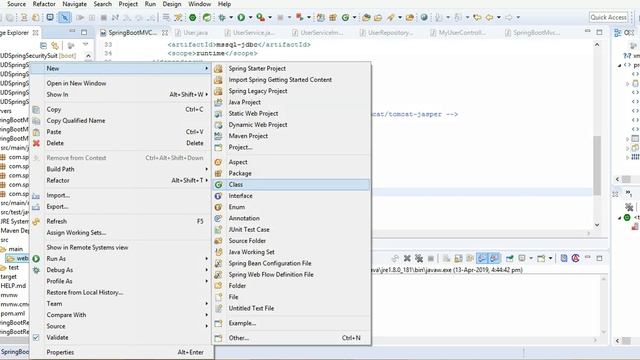Click Import... in context menu
640x360 pixels.
pyautogui.click(x=58, y=196)
